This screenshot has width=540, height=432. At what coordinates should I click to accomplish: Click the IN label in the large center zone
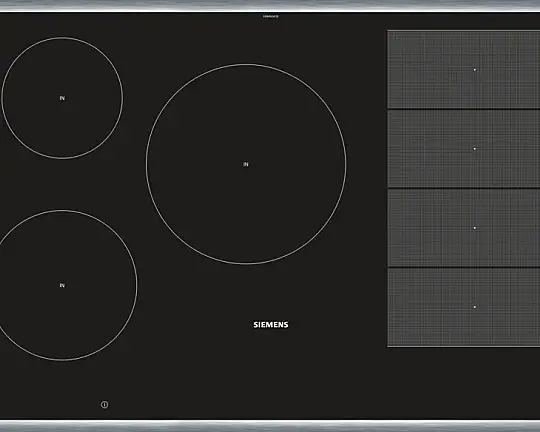246,164
